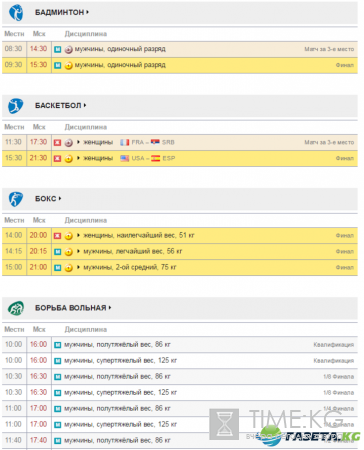Click women gender icon in USA–ESP row
Image resolution: width=364 pixels, height=450 pixels.
coord(58,159)
